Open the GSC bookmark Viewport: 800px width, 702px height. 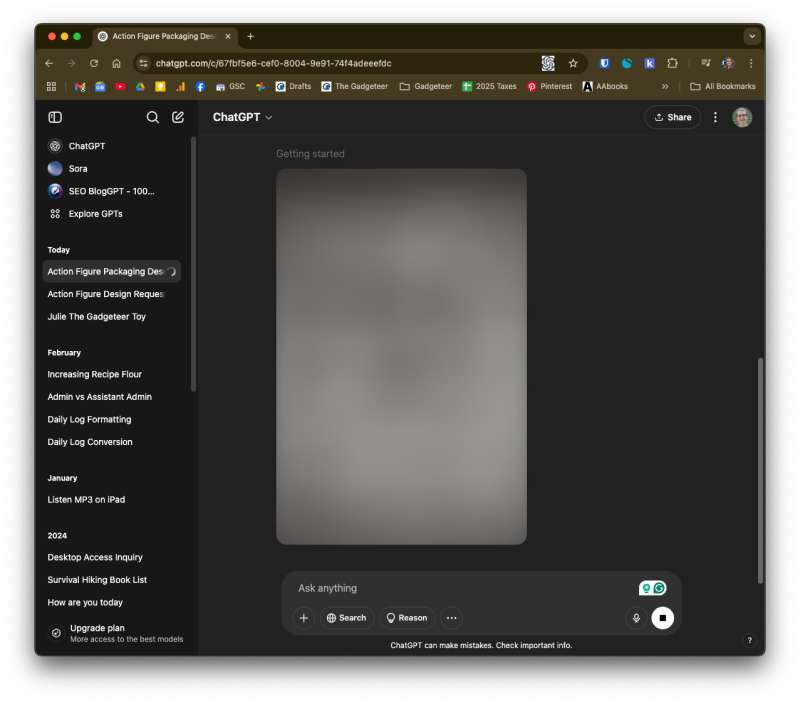coord(231,86)
